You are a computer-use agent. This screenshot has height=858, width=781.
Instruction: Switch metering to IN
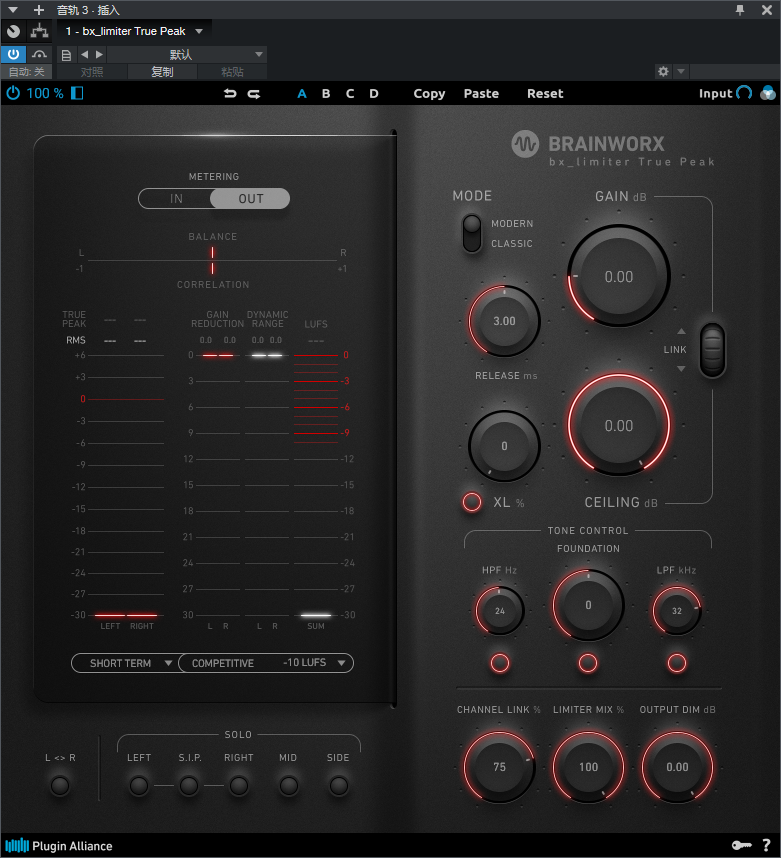(x=176, y=199)
